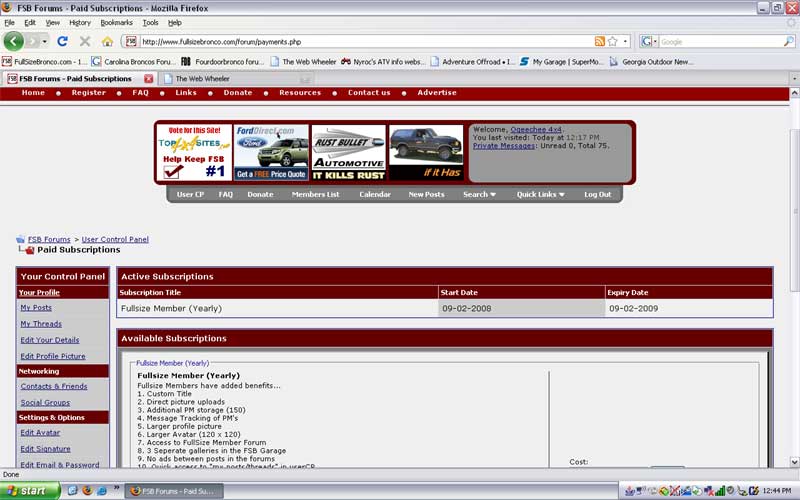Close the FSB Forums tab
This screenshot has width=800, height=500.
point(148,79)
